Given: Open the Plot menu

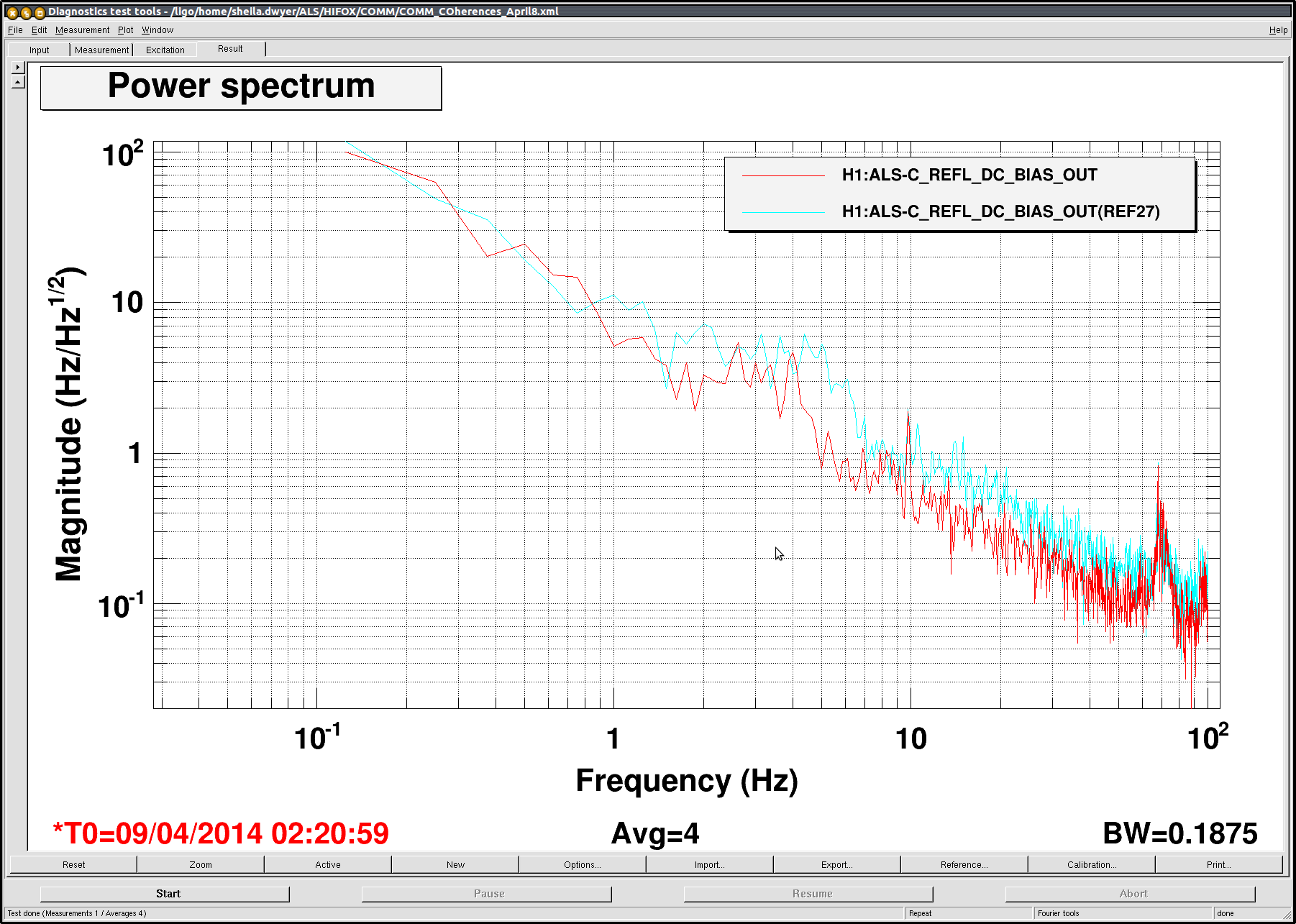Looking at the screenshot, I should pyautogui.click(x=125, y=30).
